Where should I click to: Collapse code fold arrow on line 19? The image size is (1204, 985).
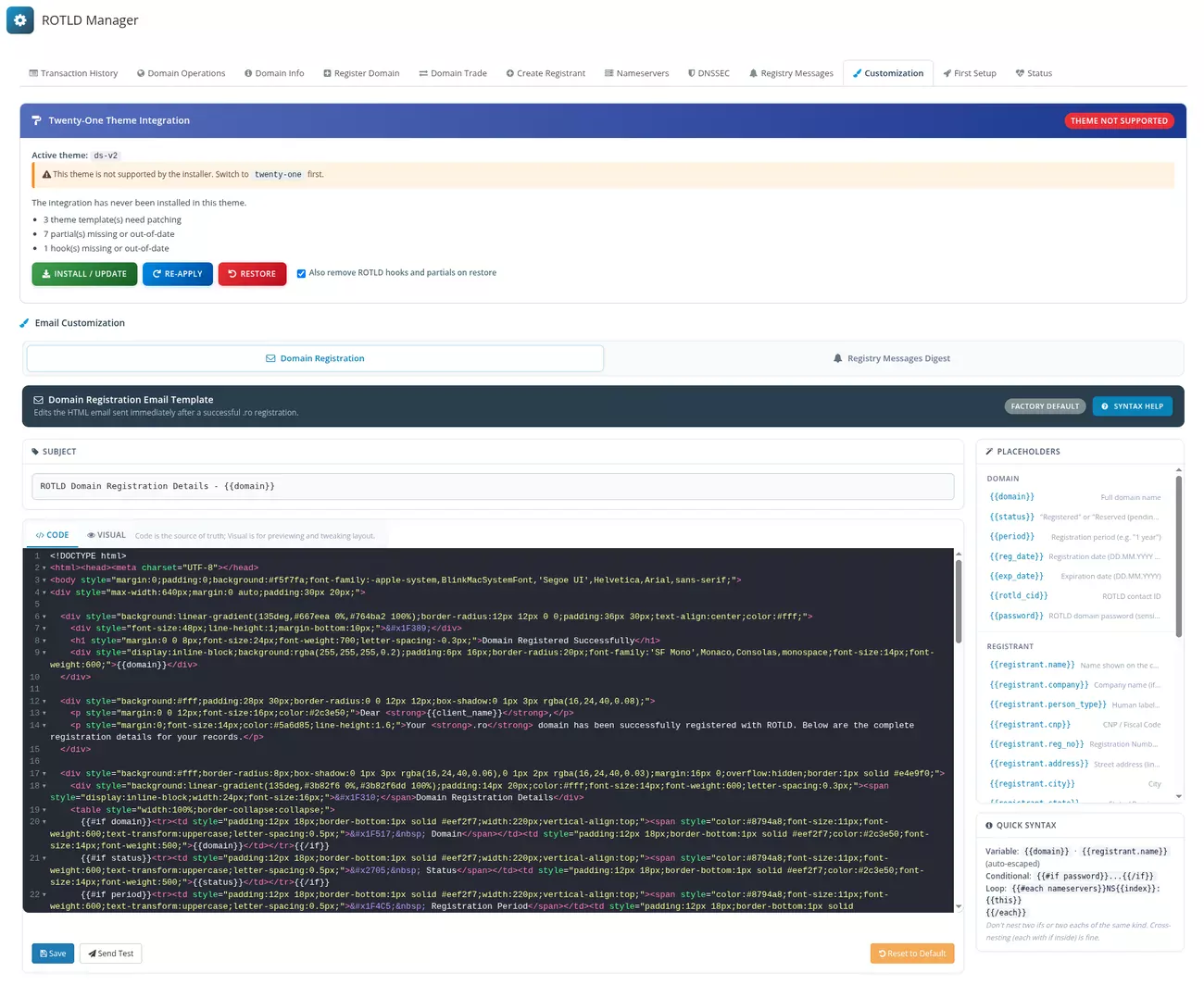click(x=44, y=810)
